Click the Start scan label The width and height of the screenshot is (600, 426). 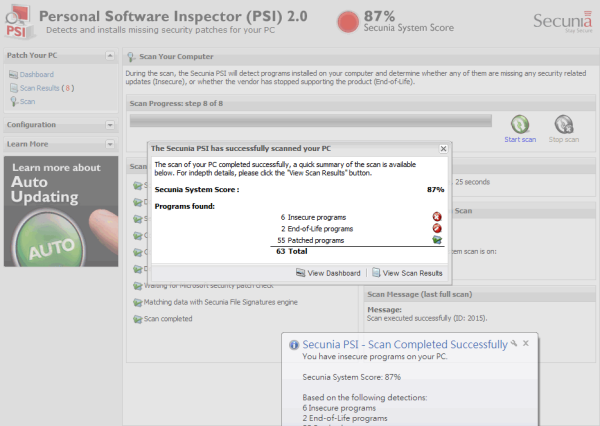[520, 140]
